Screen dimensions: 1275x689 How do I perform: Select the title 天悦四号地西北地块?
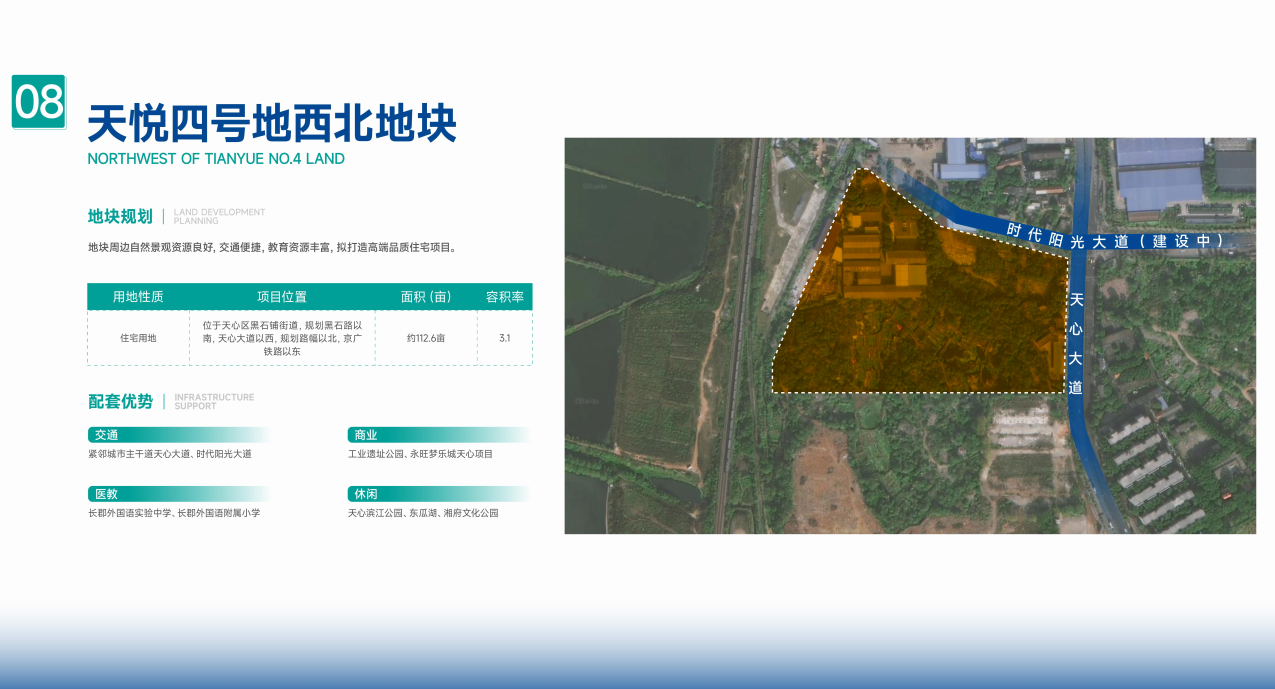click(272, 125)
